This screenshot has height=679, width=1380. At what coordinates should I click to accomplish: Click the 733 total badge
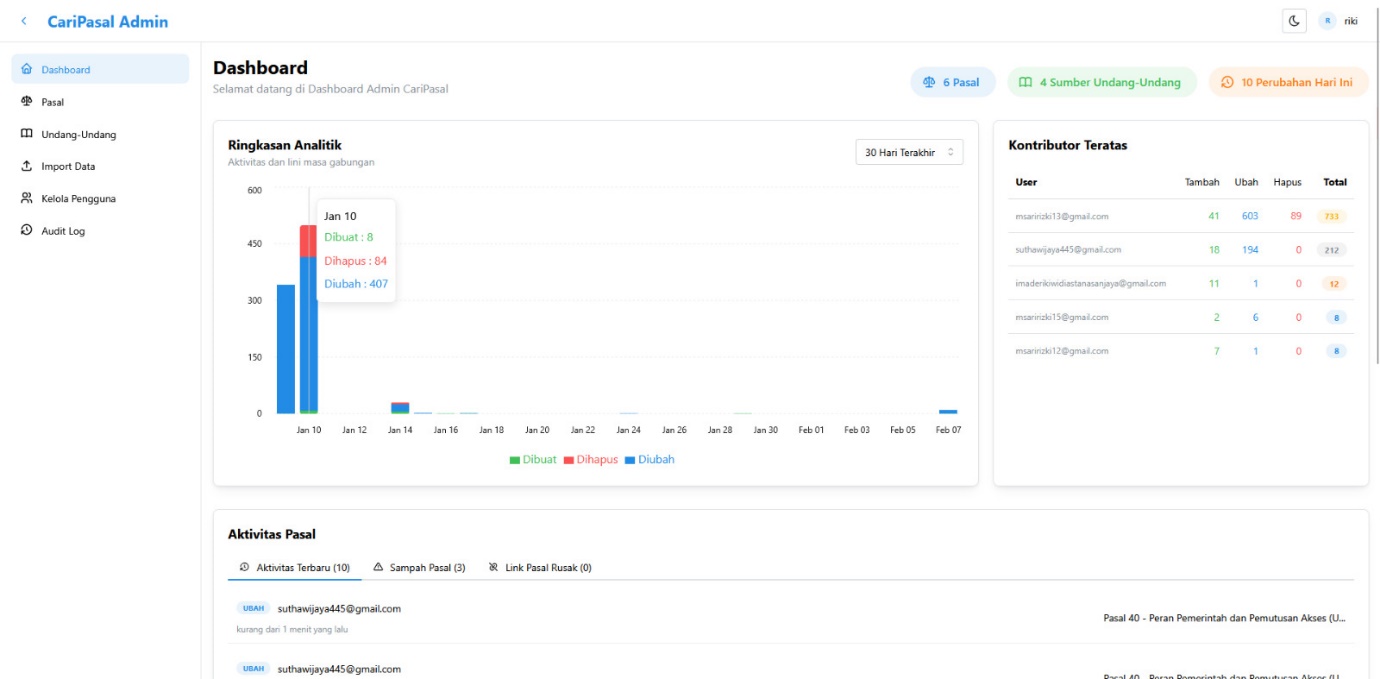tap(1331, 216)
